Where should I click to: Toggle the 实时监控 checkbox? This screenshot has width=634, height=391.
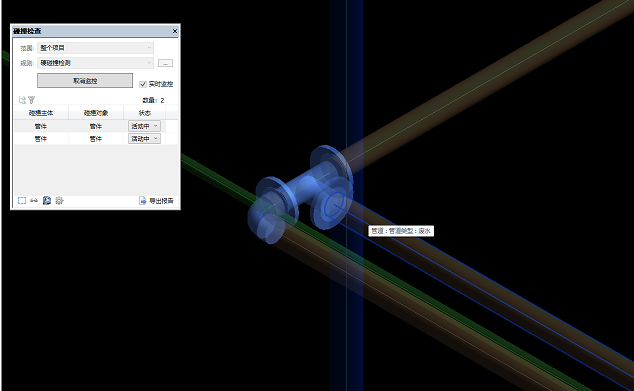point(142,84)
